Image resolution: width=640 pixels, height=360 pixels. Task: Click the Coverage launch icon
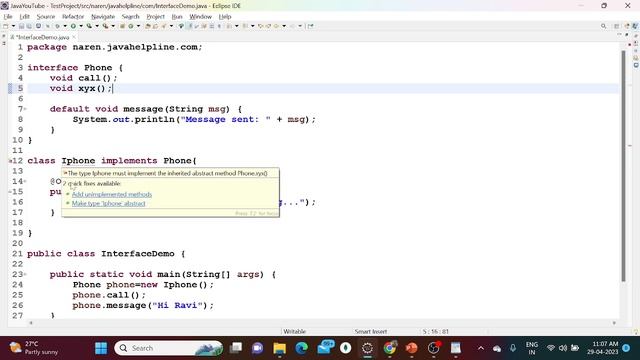tap(89, 26)
